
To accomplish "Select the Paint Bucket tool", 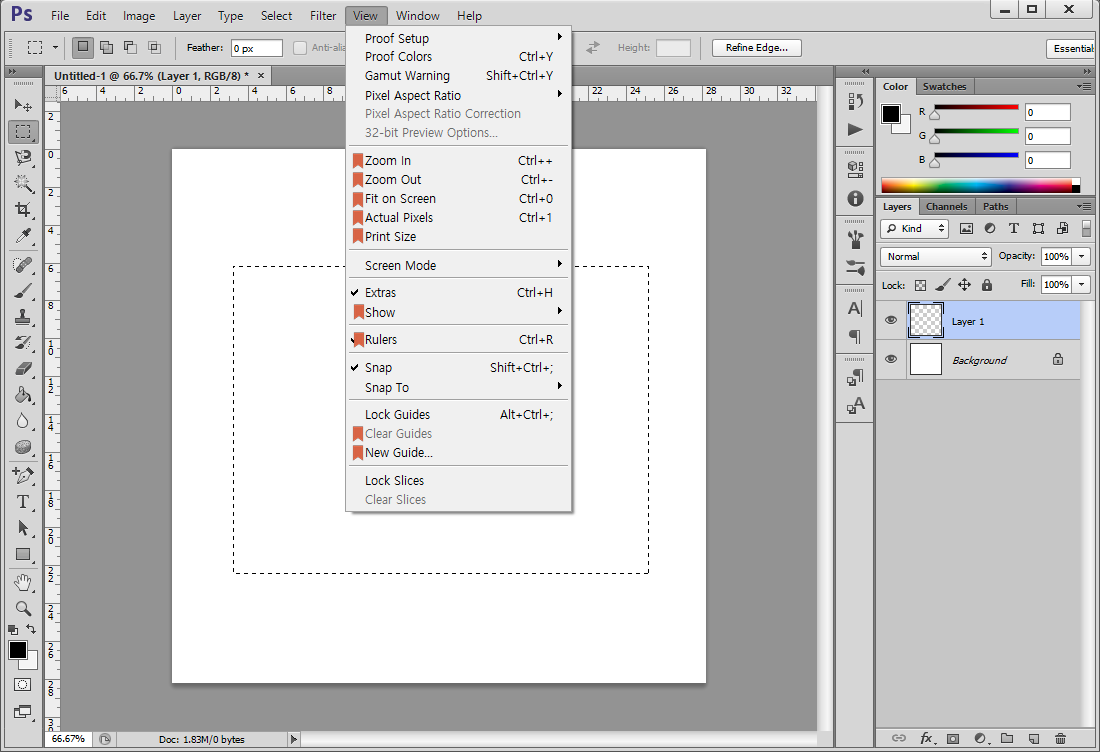I will tap(23, 395).
